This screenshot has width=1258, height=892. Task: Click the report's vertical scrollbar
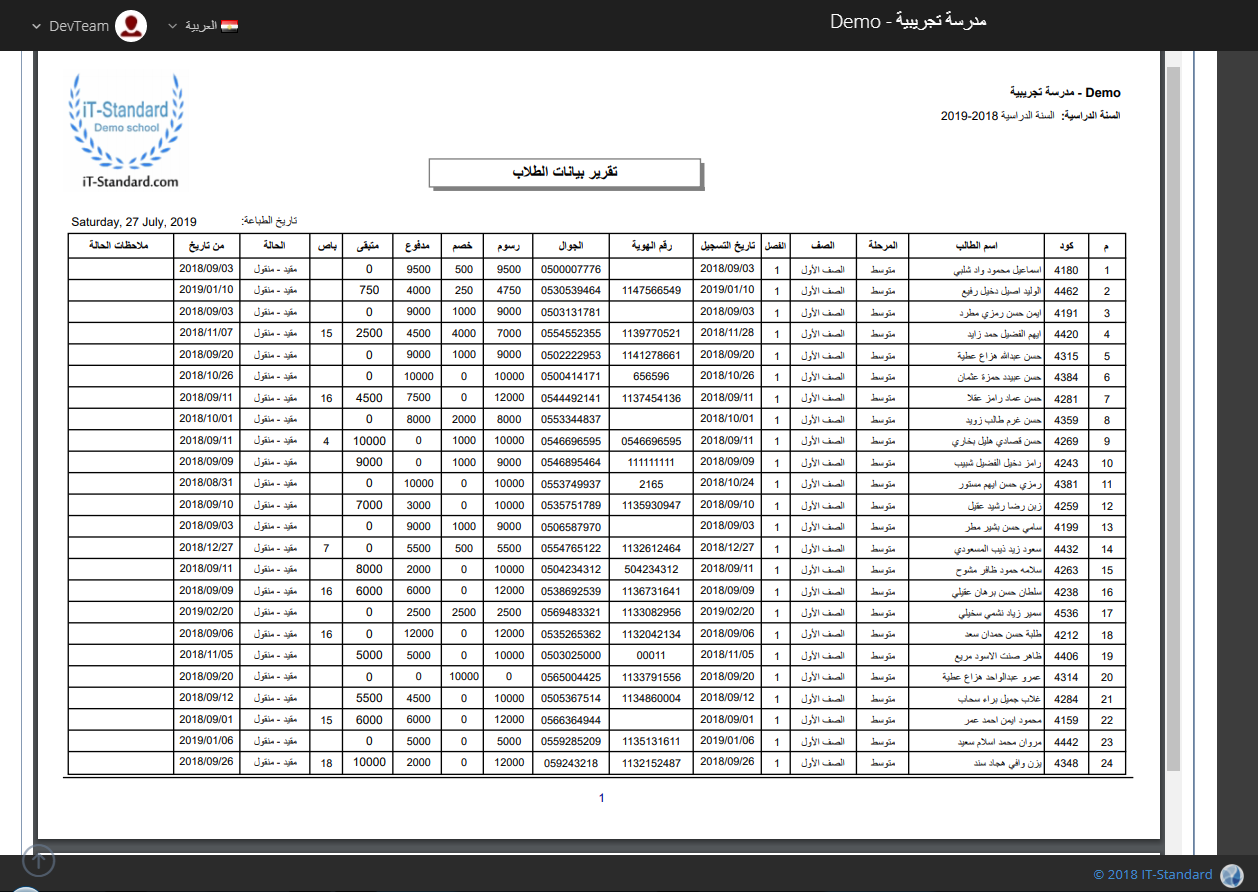1173,400
